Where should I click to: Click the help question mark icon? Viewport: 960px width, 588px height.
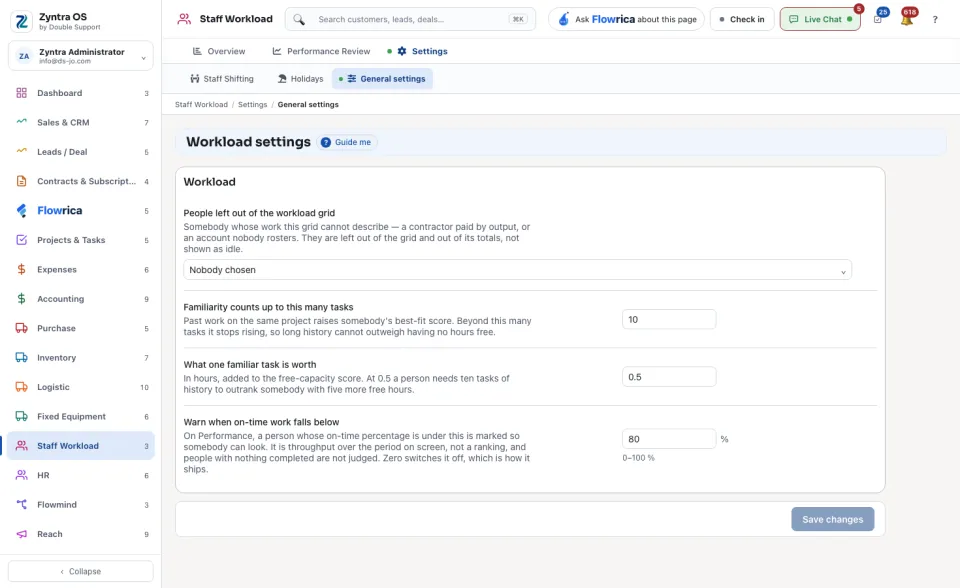pyautogui.click(x=935, y=20)
